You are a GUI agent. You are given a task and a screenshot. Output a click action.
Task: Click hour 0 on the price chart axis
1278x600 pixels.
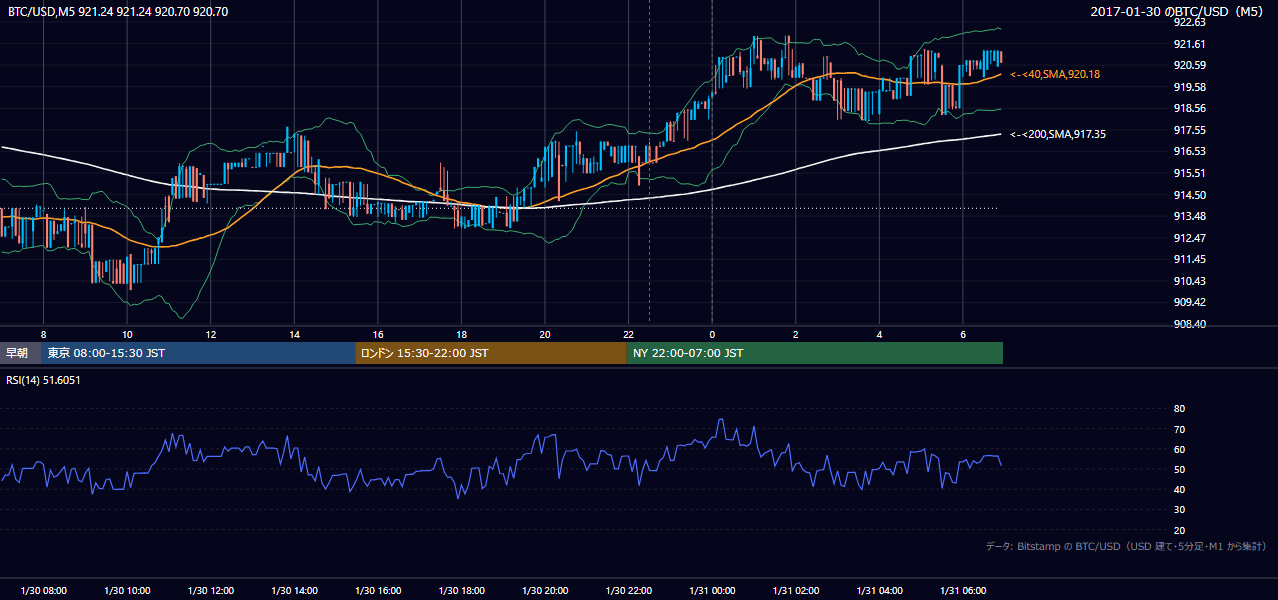[x=712, y=334]
